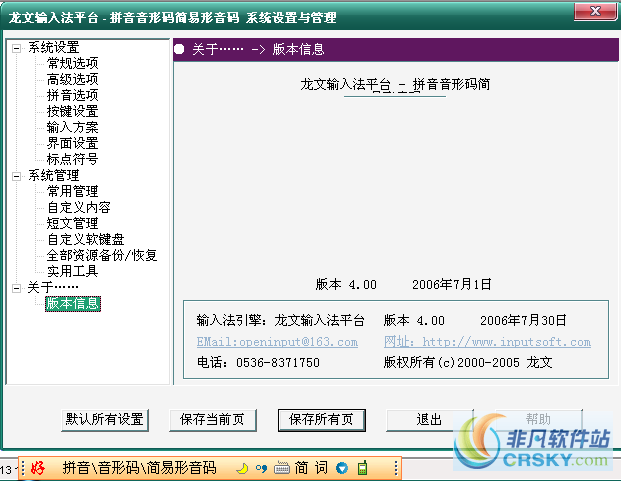The width and height of the screenshot is (621, 481).
Task: Click the blue down-arrow menu icon
Action: click(x=342, y=468)
